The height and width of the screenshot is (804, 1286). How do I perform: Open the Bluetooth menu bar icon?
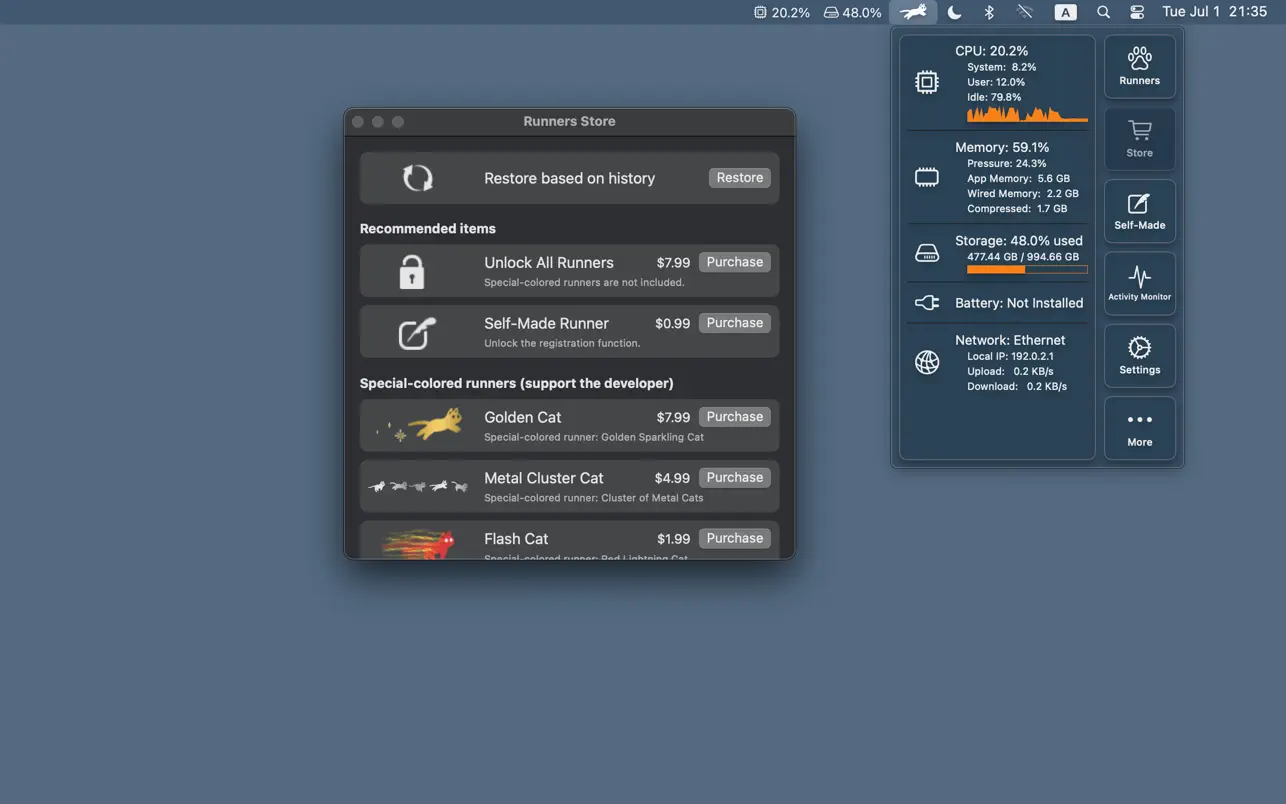point(989,12)
